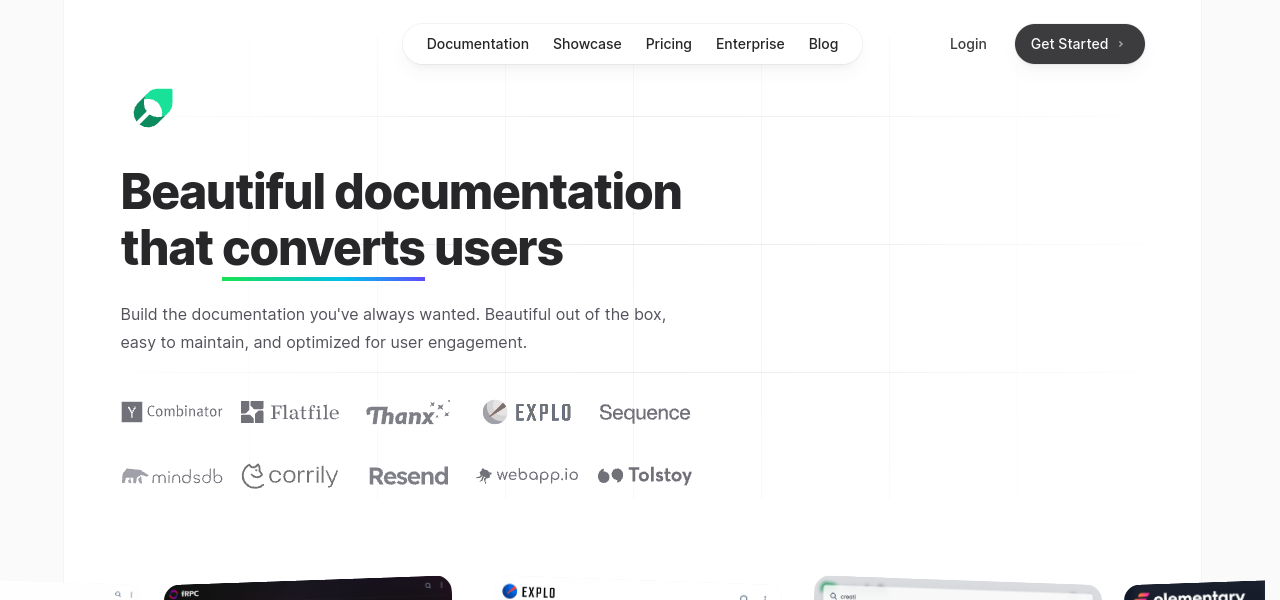1280x600 pixels.
Task: Click the webapp.io company logo
Action: click(x=527, y=475)
